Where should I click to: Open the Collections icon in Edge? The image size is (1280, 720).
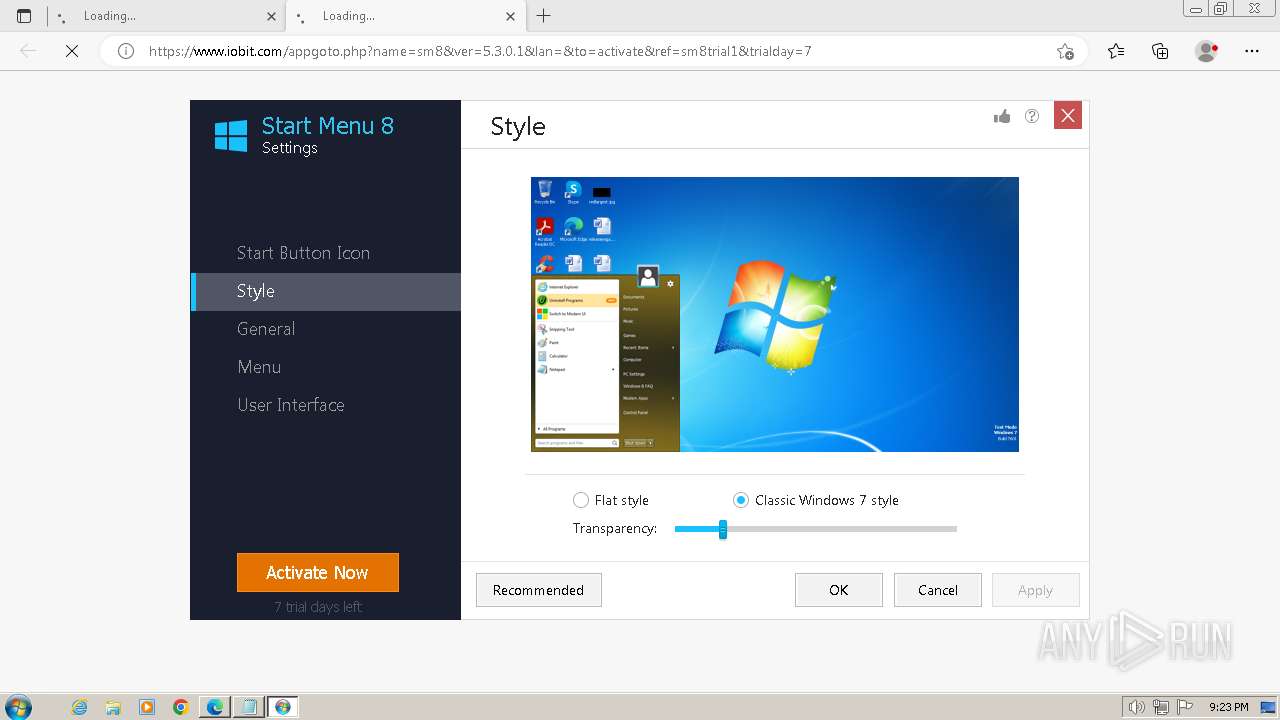1160,51
